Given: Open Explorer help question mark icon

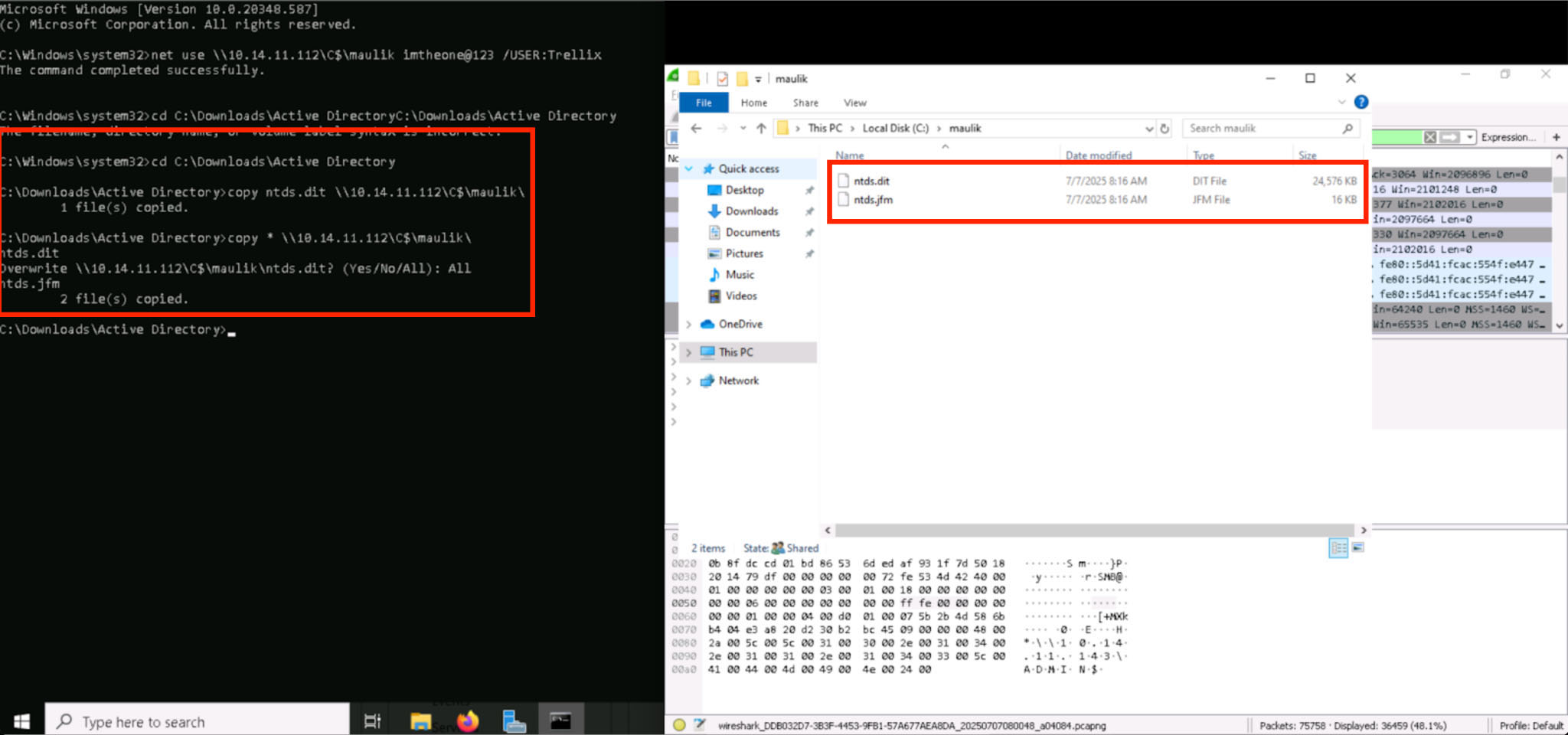Looking at the screenshot, I should pos(1361,102).
